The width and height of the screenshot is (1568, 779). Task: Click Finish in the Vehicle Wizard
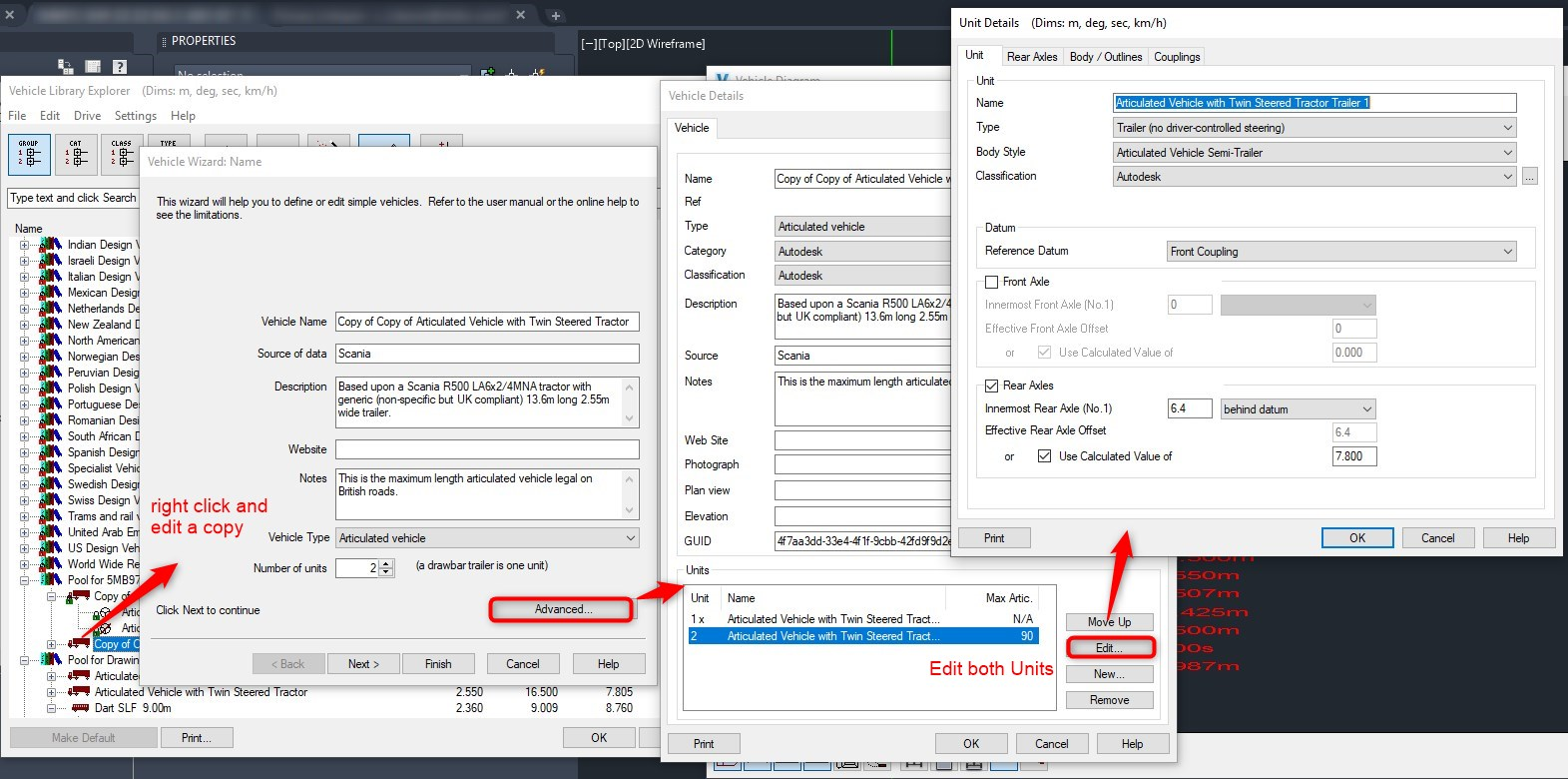(438, 664)
